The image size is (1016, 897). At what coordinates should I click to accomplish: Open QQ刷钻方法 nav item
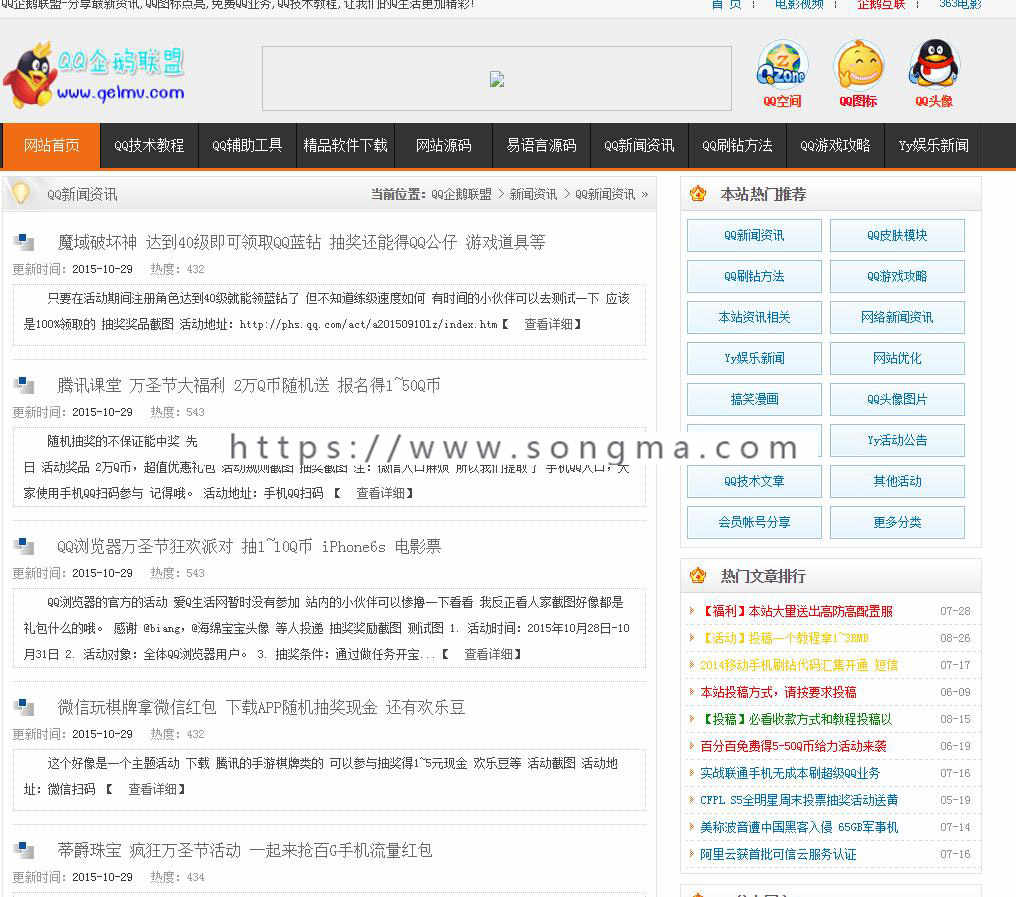[x=737, y=145]
